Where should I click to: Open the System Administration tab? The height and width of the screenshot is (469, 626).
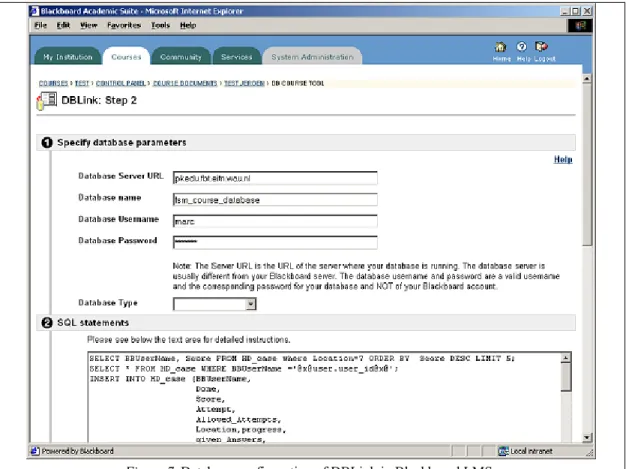pos(312,57)
